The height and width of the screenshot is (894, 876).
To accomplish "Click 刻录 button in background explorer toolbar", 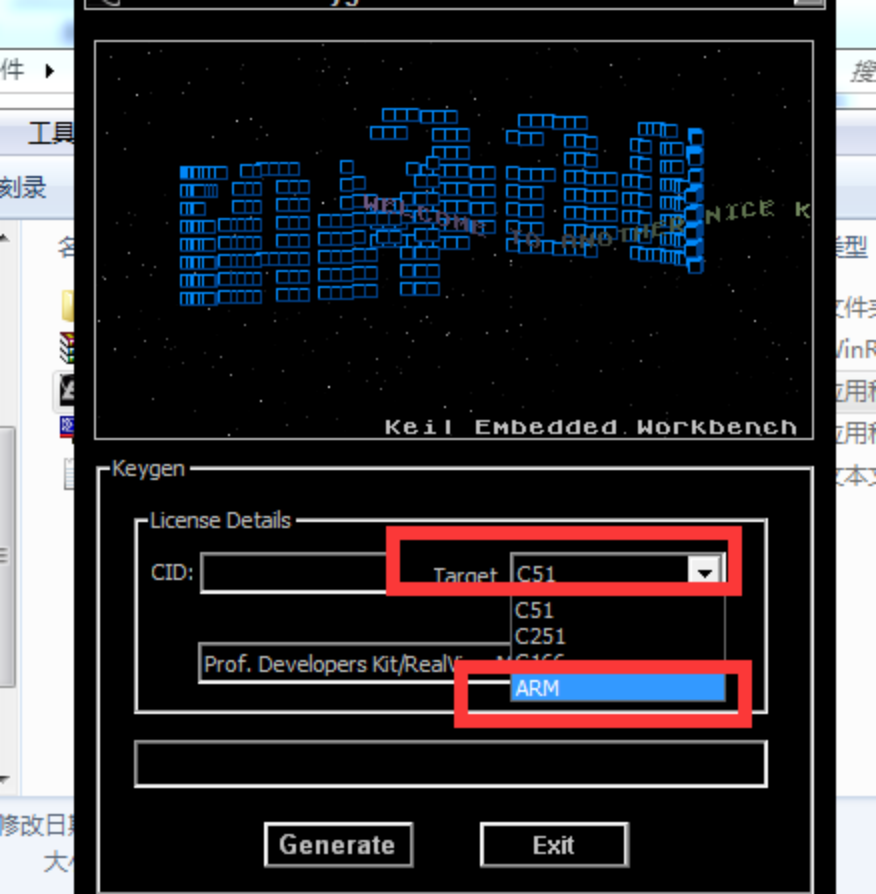I will [23, 188].
